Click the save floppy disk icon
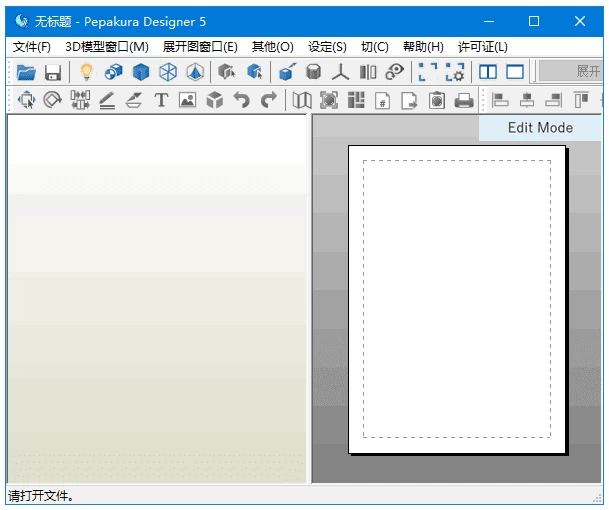The height and width of the screenshot is (510, 609). click(x=52, y=72)
